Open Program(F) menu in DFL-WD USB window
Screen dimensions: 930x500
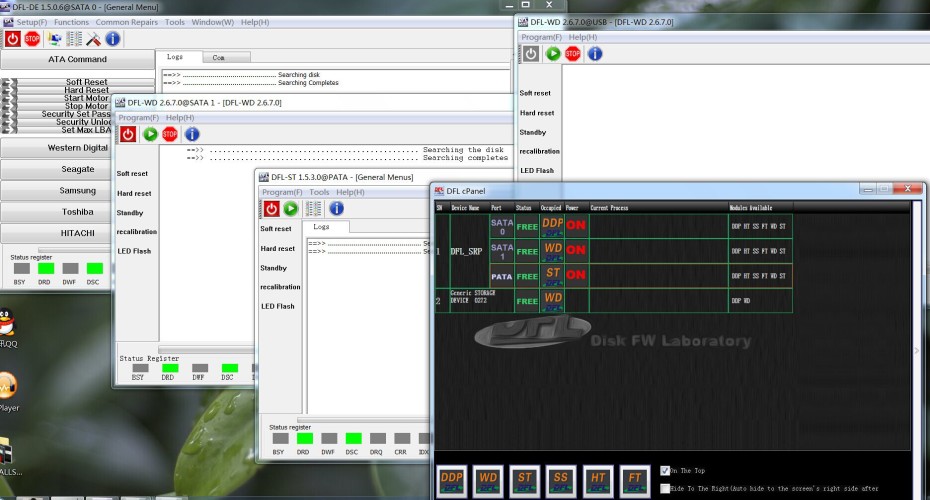(542, 37)
